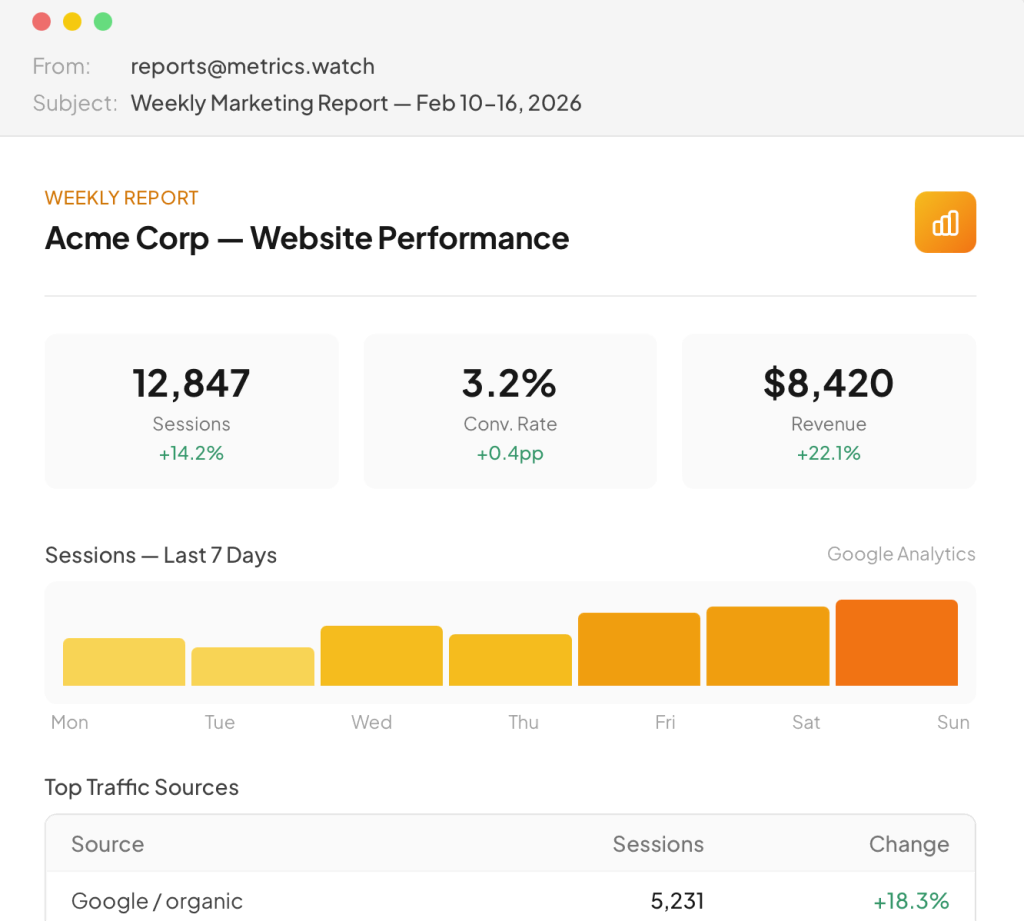Viewport: 1024px width, 921px height.
Task: Click the Wed axis label
Action: click(x=372, y=722)
